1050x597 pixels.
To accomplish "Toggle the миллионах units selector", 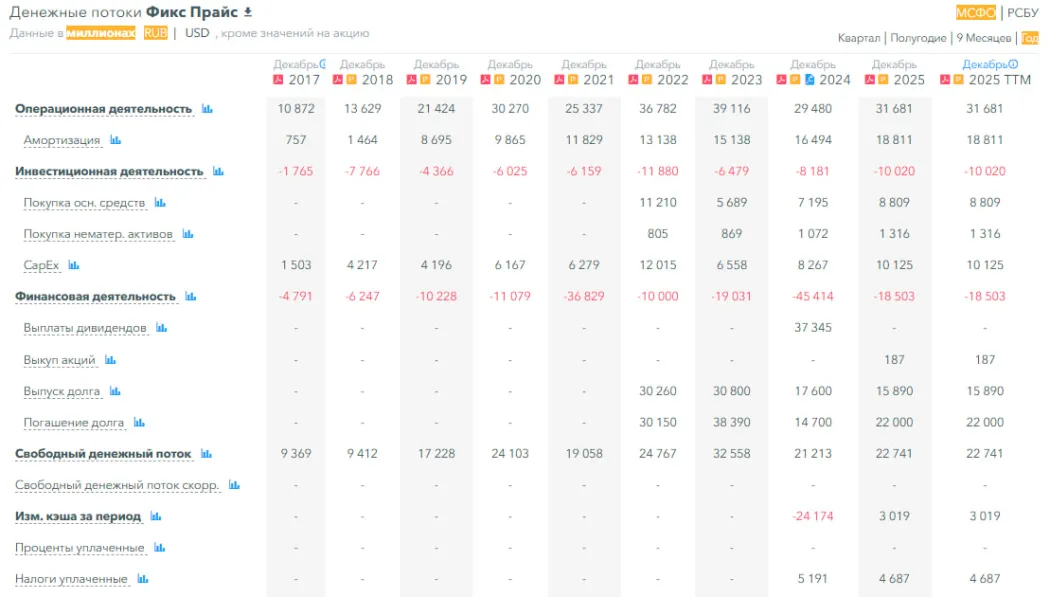I will click(x=100, y=33).
